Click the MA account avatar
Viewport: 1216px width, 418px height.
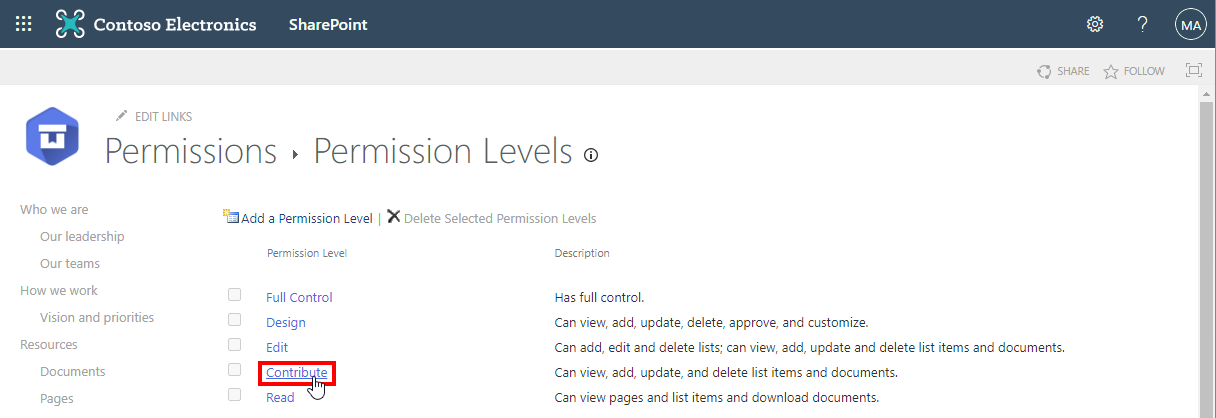click(1190, 25)
